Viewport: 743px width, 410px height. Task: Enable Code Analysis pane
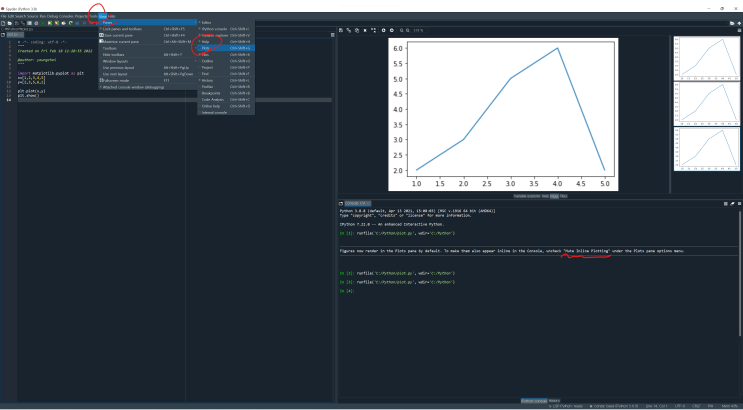[x=226, y=100]
